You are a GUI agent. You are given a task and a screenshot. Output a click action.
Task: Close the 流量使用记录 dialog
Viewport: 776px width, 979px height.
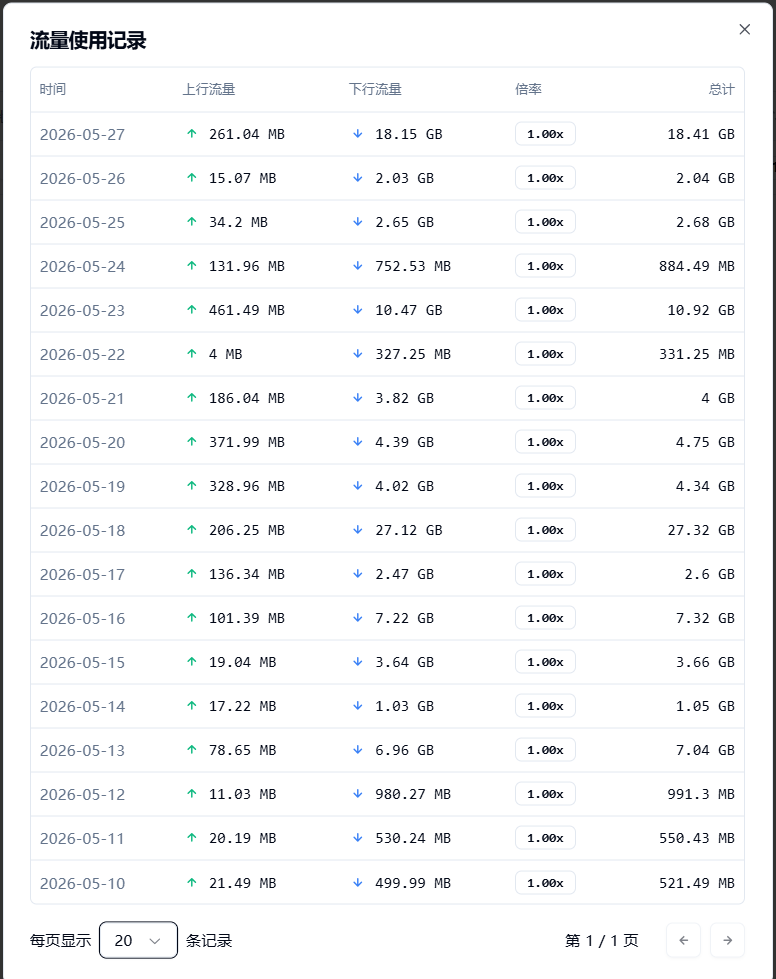(744, 29)
